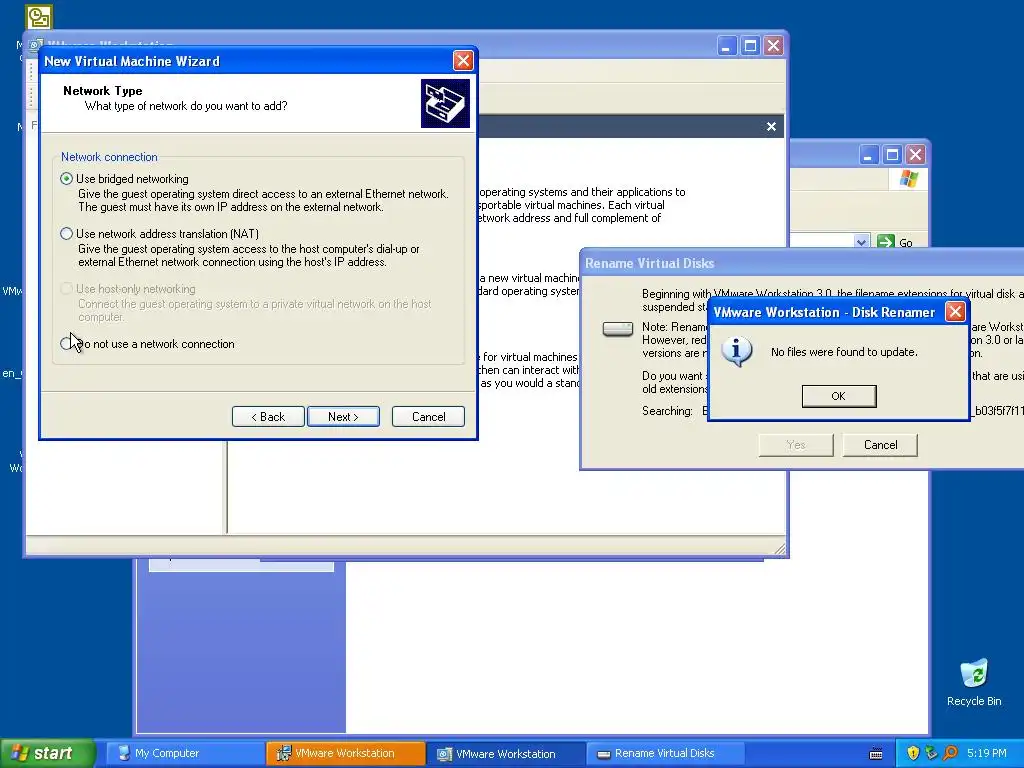Go to the next wizard step
The width and height of the screenshot is (1024, 768).
pyautogui.click(x=343, y=417)
